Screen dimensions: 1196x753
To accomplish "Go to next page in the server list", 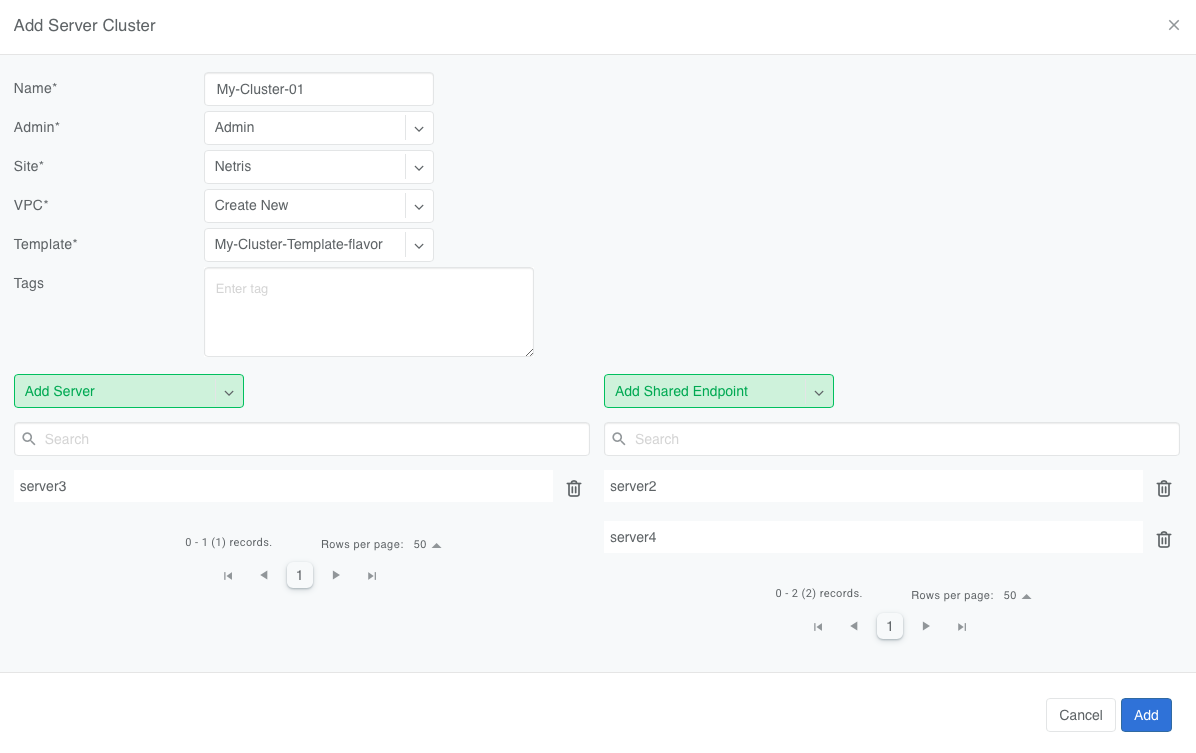I will (336, 575).
